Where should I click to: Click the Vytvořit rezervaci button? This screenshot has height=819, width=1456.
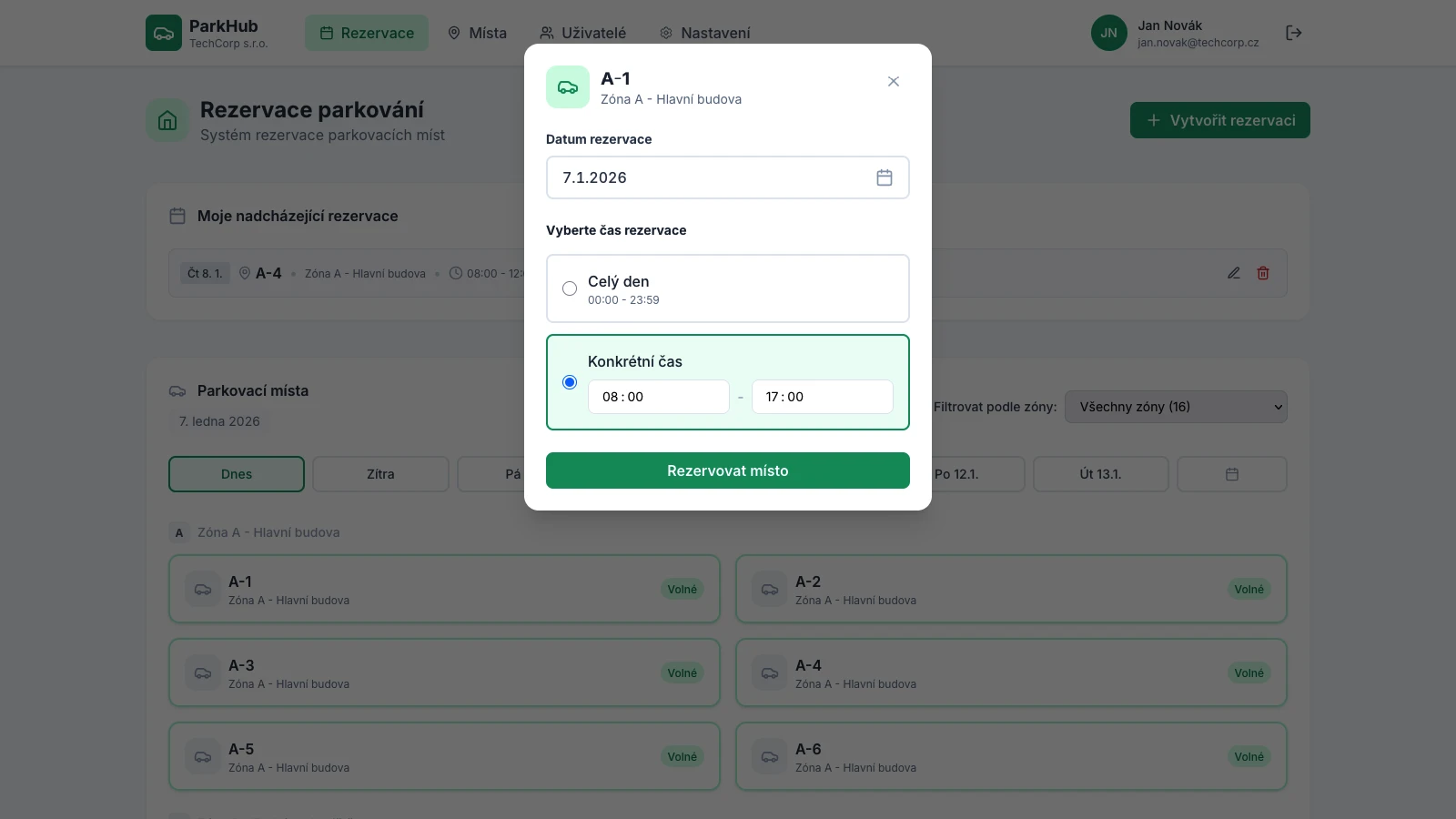pyautogui.click(x=1219, y=119)
